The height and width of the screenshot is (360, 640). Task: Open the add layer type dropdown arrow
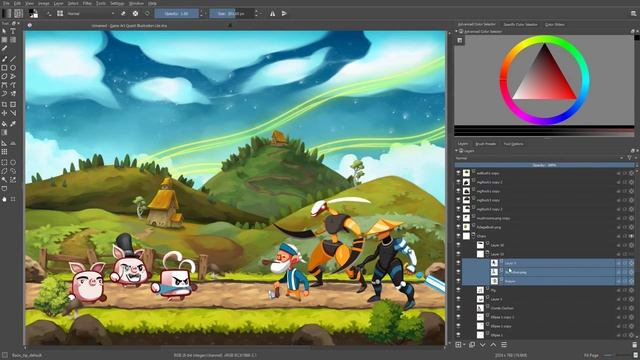tap(464, 345)
